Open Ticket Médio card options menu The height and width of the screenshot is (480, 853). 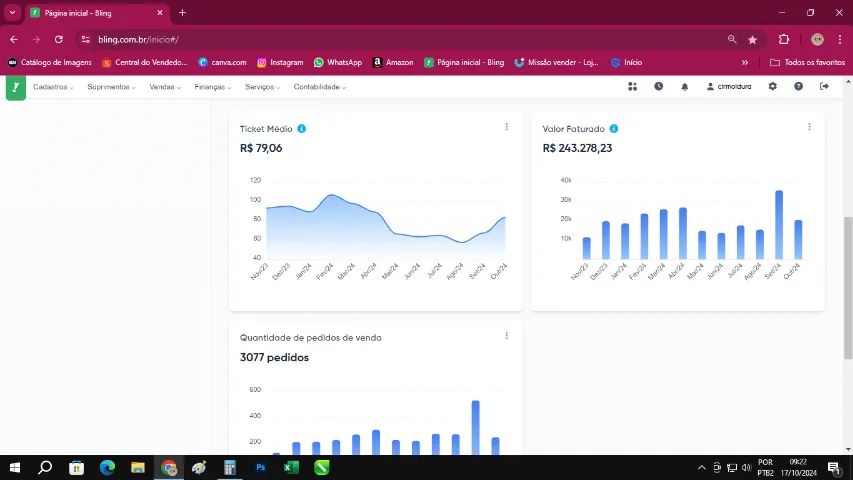coord(507,127)
